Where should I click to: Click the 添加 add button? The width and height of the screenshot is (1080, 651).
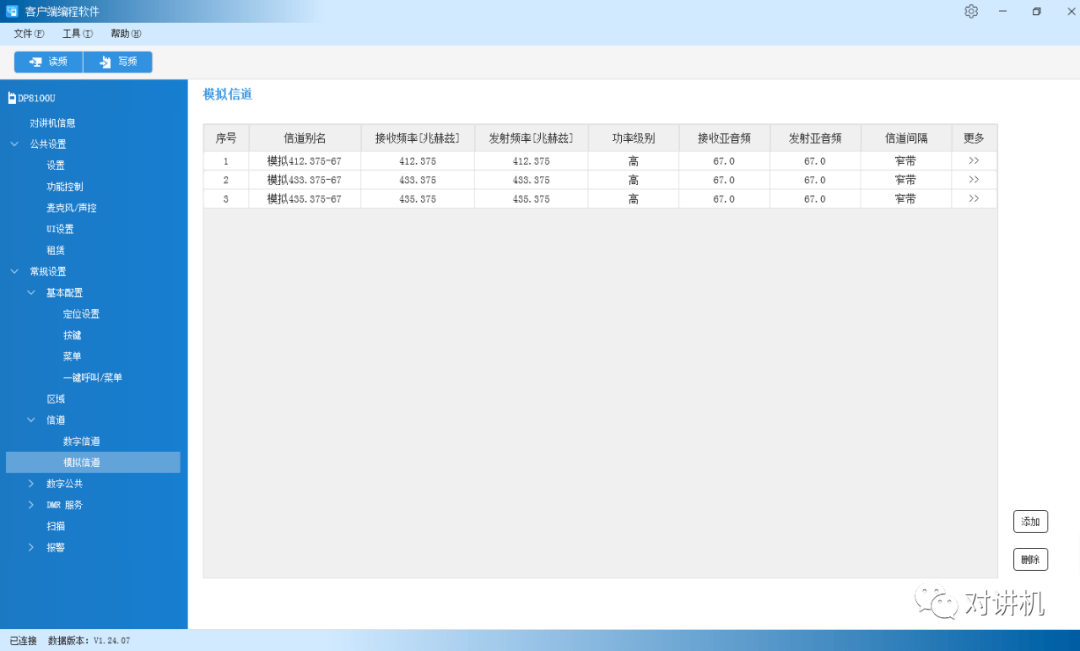click(1030, 521)
